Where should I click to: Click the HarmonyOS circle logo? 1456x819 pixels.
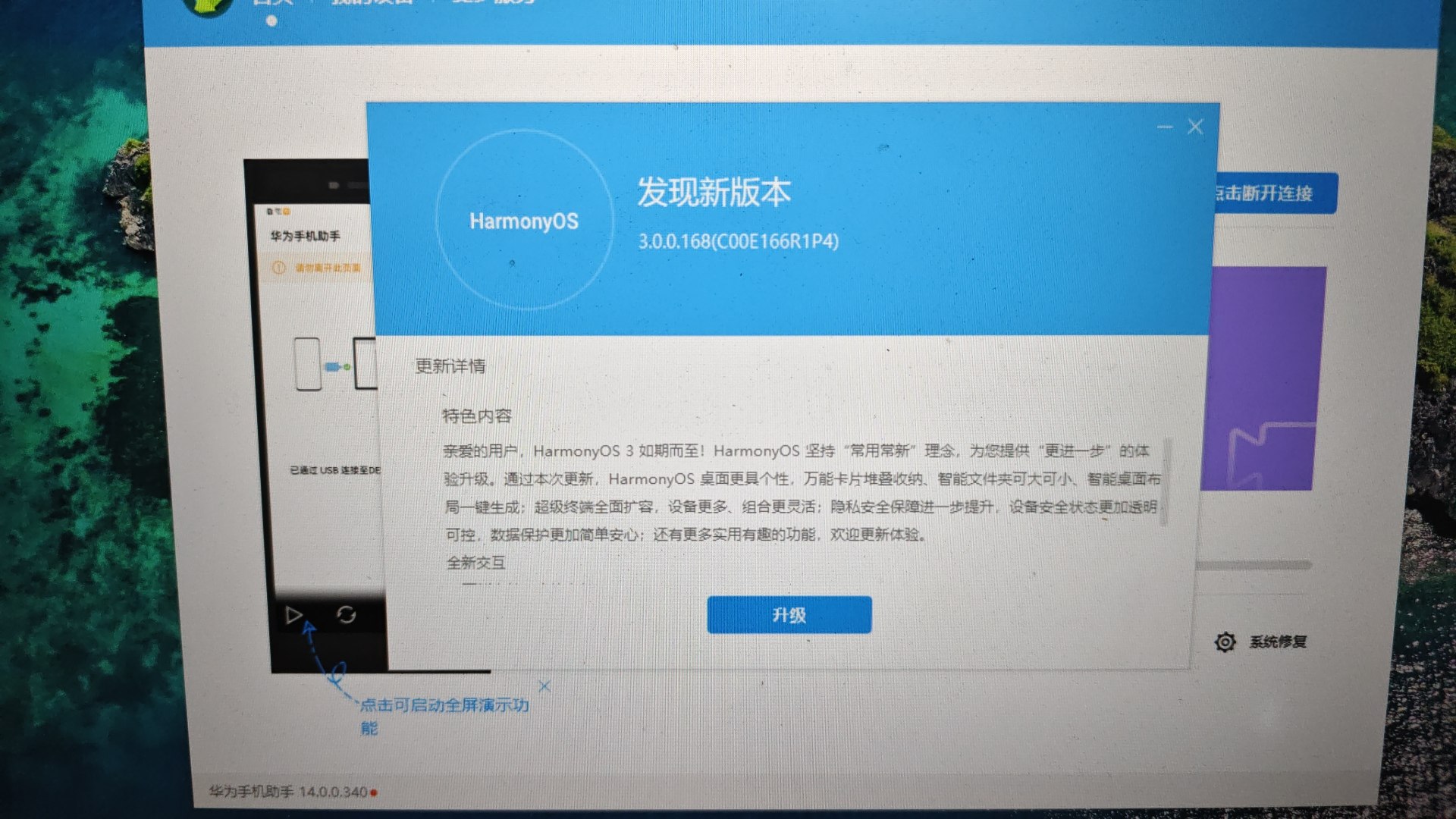[x=524, y=220]
